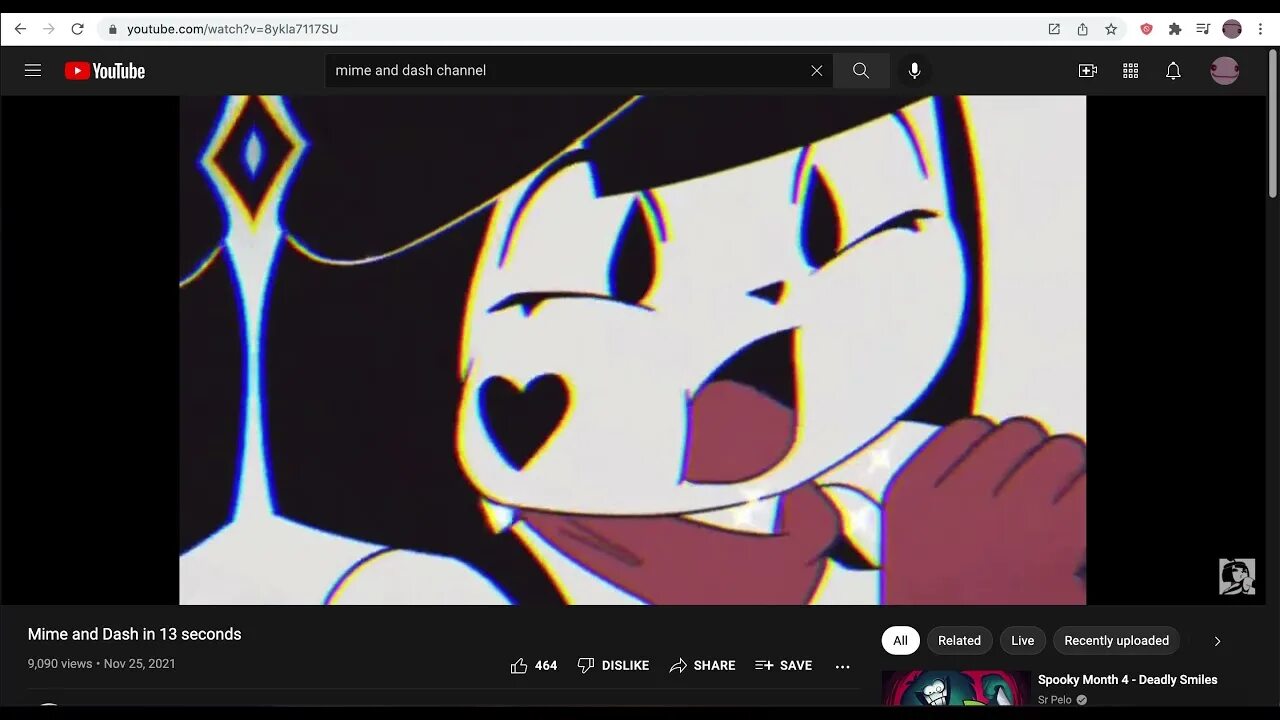
Task: Click the lock icon in address bar
Action: [x=113, y=29]
